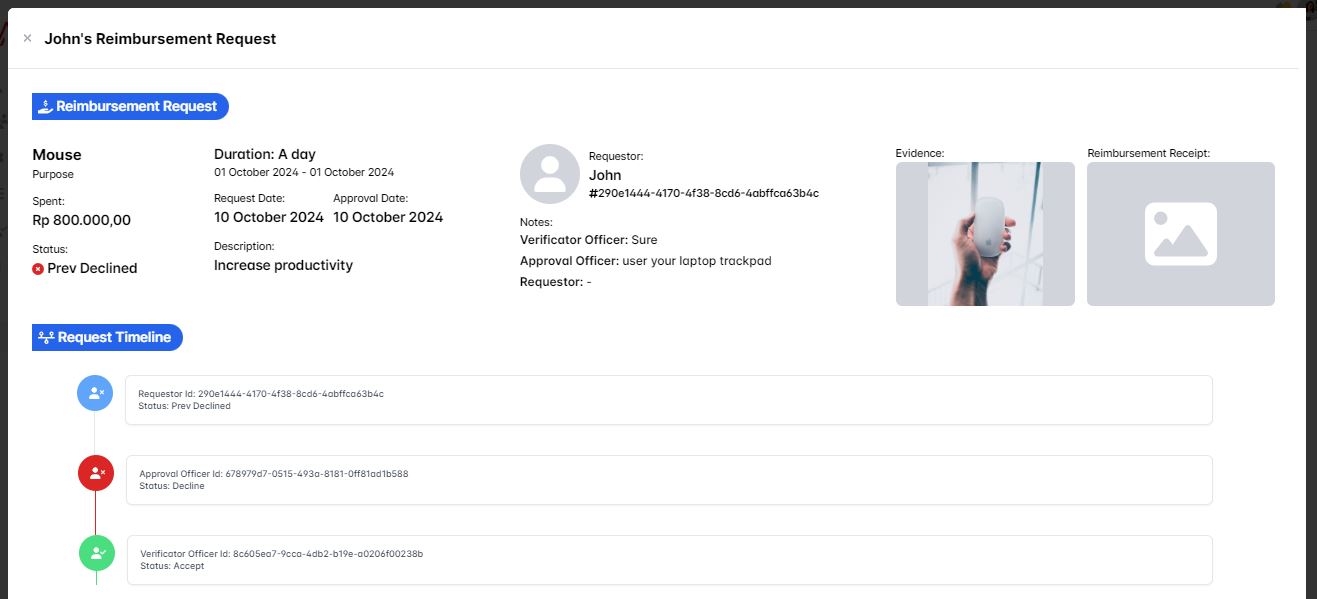This screenshot has height=599, width=1317.
Task: Select the Requestor Id timeline card
Action: (668, 400)
